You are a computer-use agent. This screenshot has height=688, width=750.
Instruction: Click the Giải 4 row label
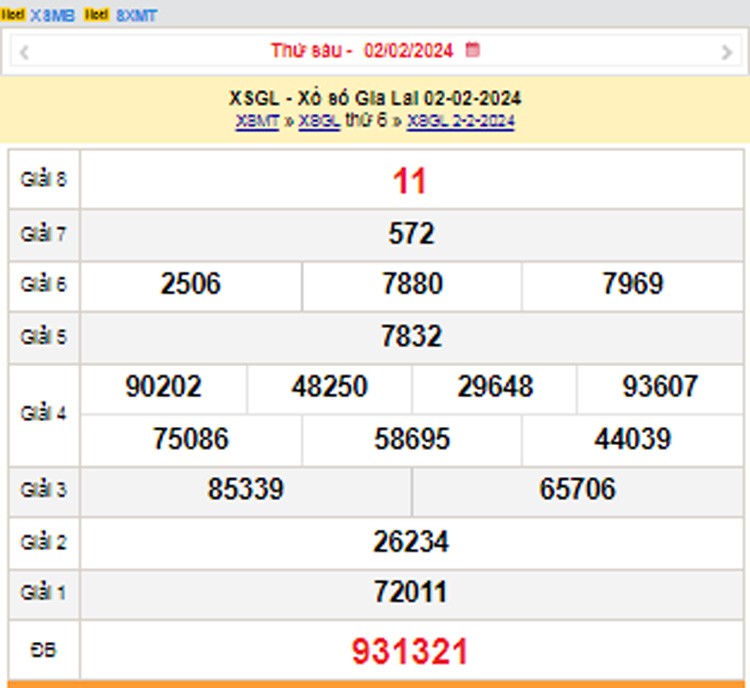(43, 413)
